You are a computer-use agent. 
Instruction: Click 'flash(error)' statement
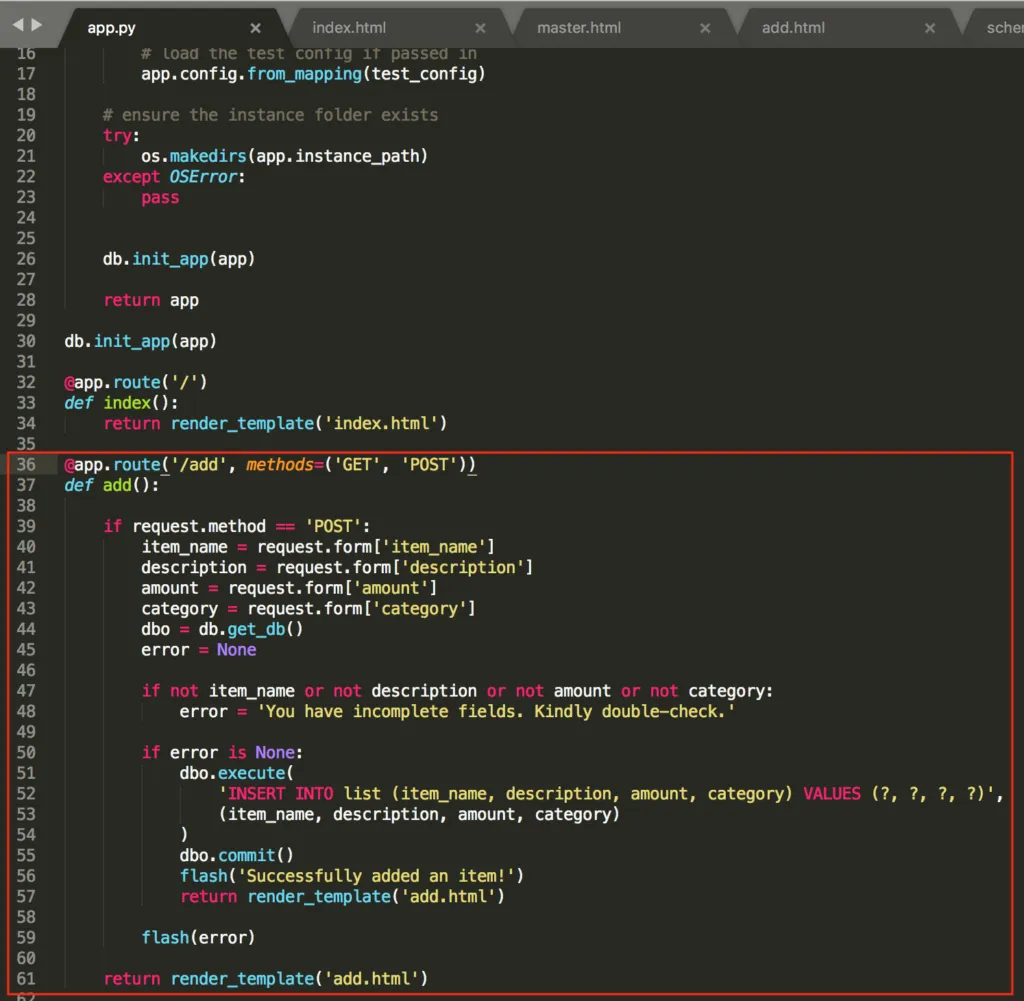pos(198,937)
